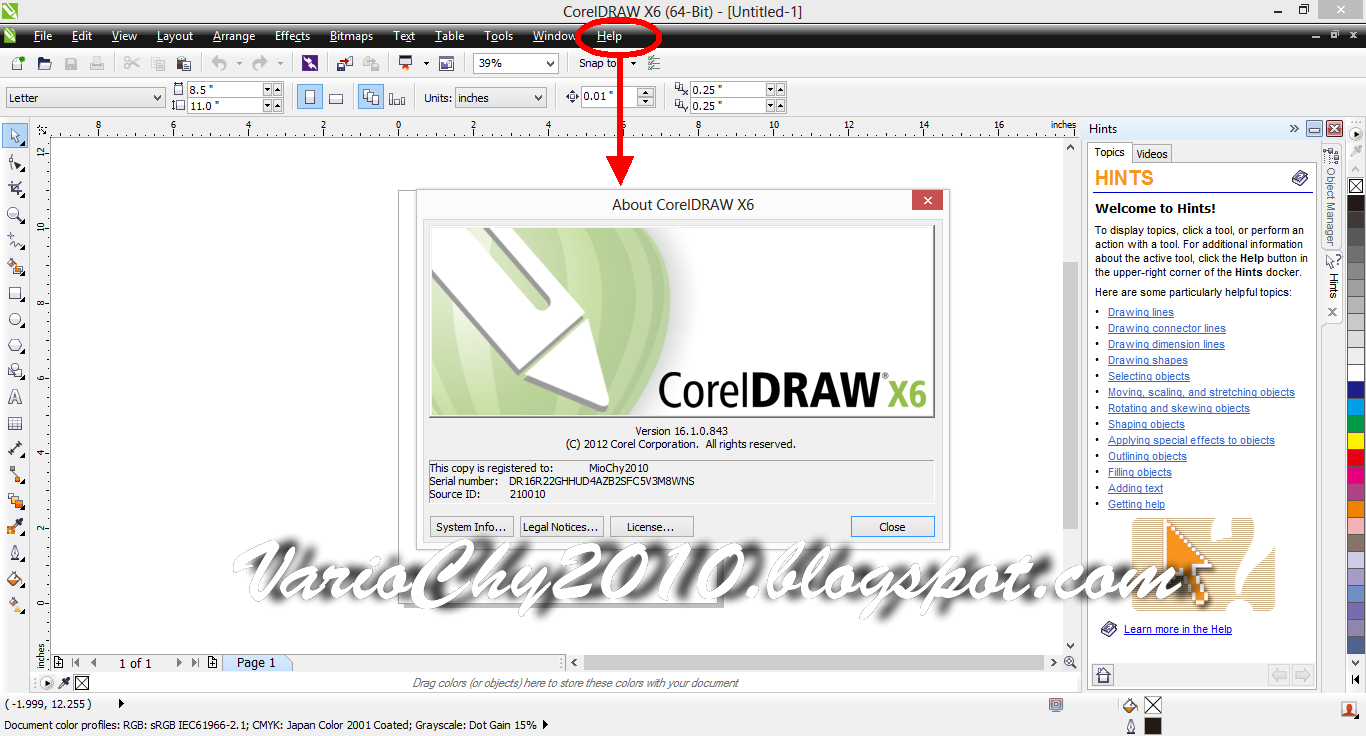Click zoom magnifier icon at scrollbar corner

(1070, 662)
